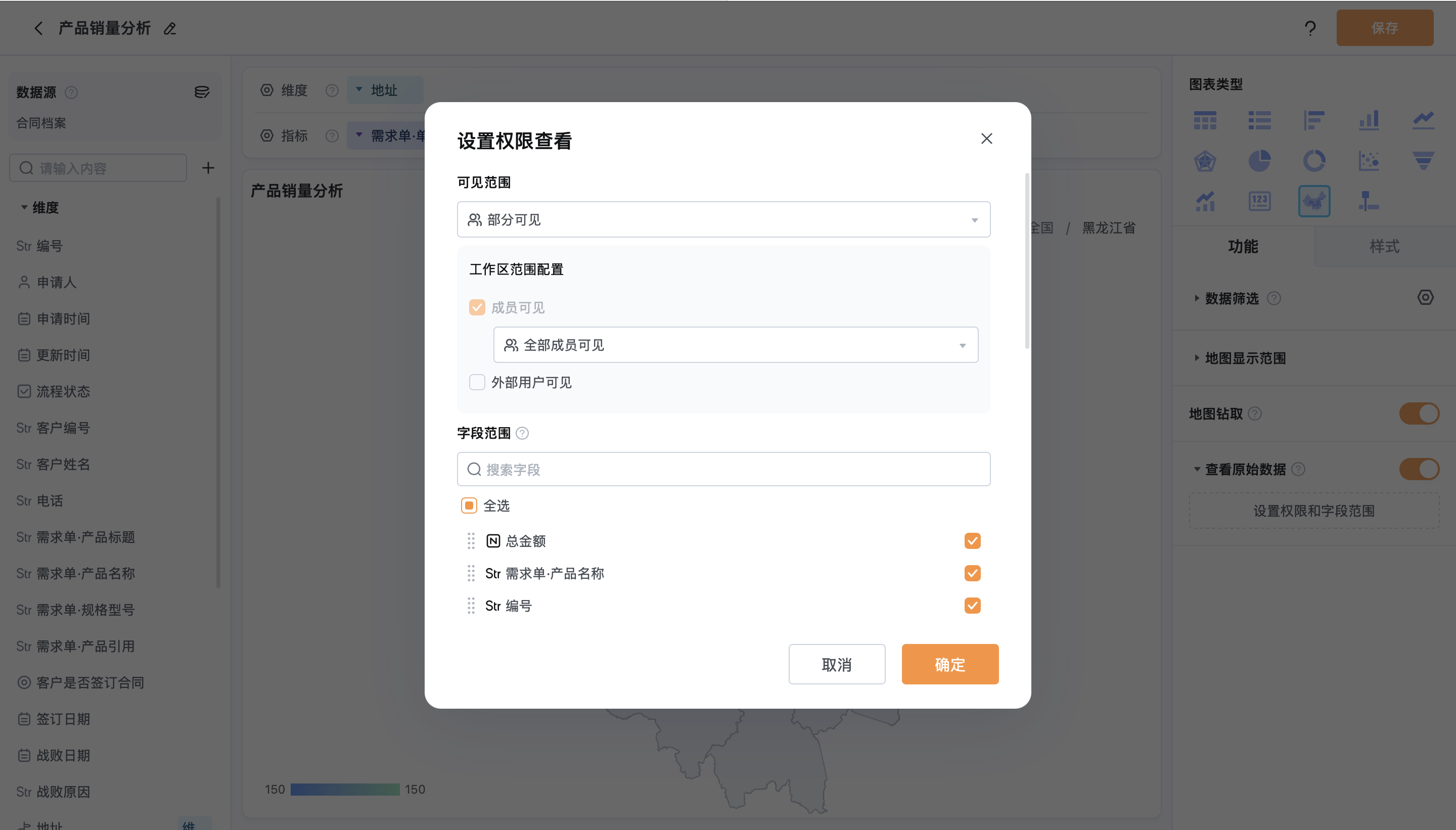Collapse the 维度 section in sidebar
Image resolution: width=1456 pixels, height=830 pixels.
click(24, 207)
